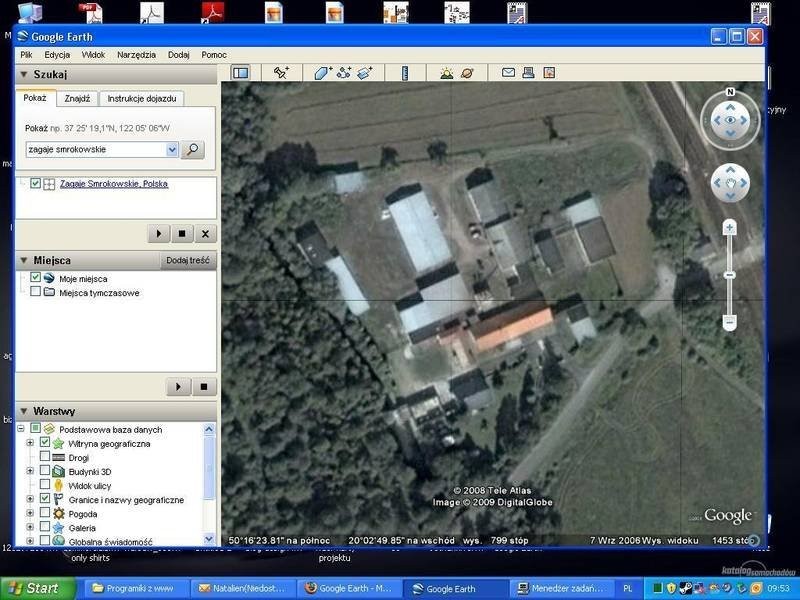Open the Edycja menu

pos(57,55)
